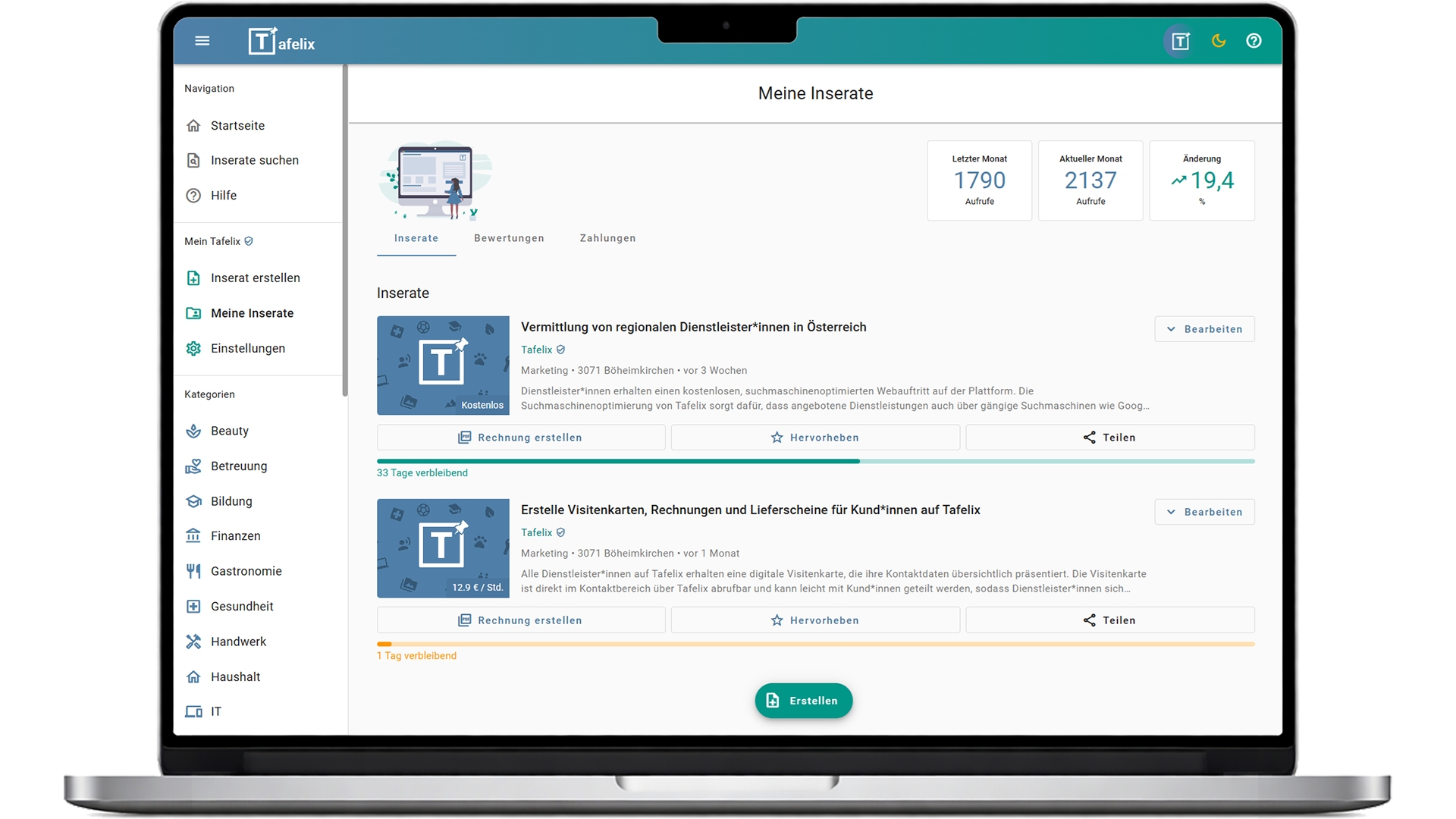Open the Kostenlos listing thumbnail

pos(443,366)
